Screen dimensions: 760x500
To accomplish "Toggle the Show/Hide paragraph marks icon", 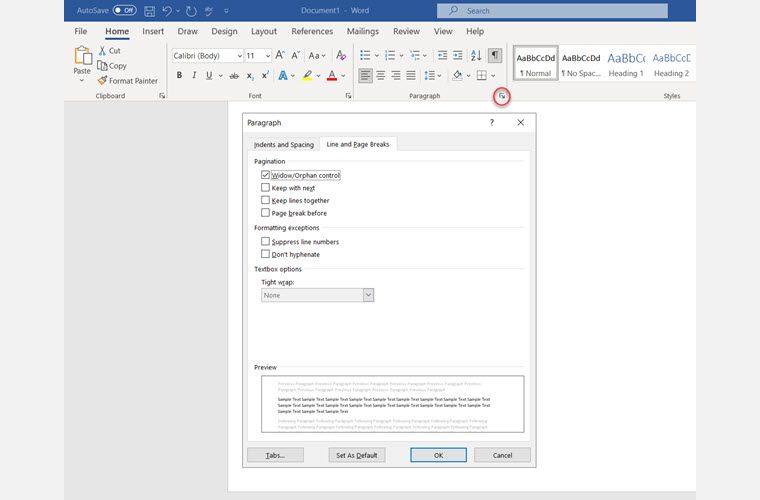I will (x=494, y=56).
